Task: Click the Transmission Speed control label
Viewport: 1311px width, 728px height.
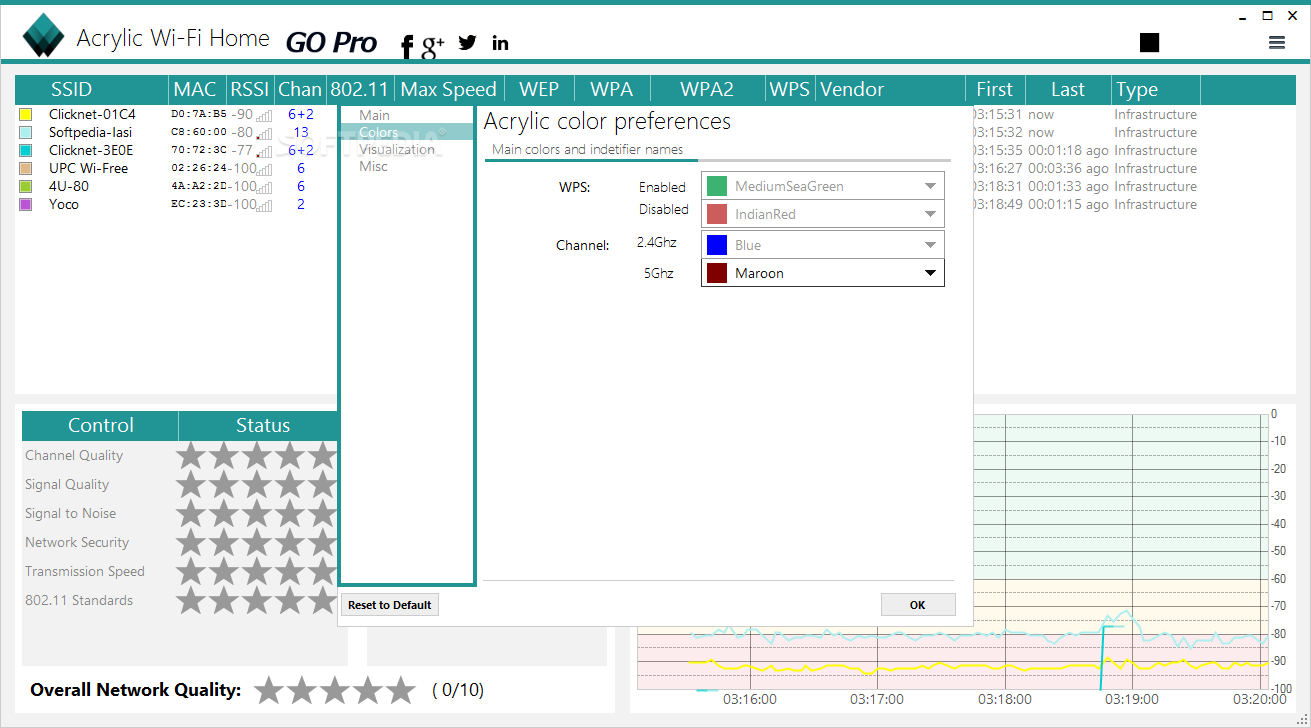Action: [x=85, y=571]
